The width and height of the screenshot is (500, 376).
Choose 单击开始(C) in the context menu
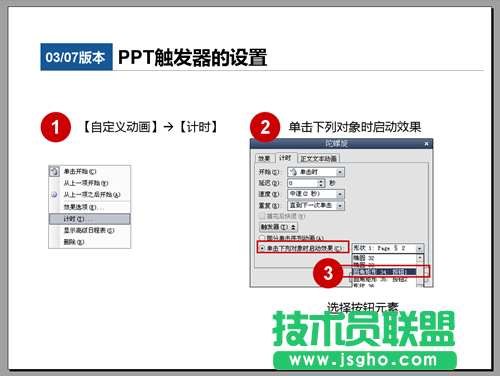coord(80,172)
